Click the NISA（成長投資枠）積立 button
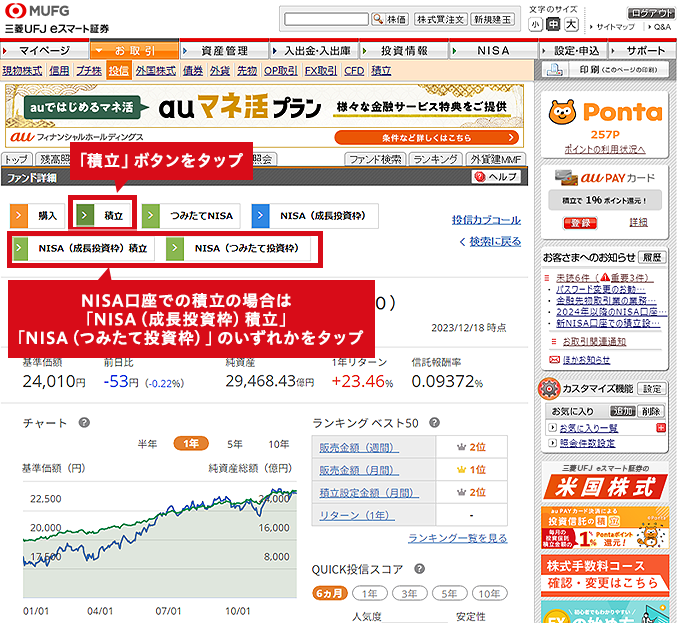680x623 pixels. (x=83, y=248)
